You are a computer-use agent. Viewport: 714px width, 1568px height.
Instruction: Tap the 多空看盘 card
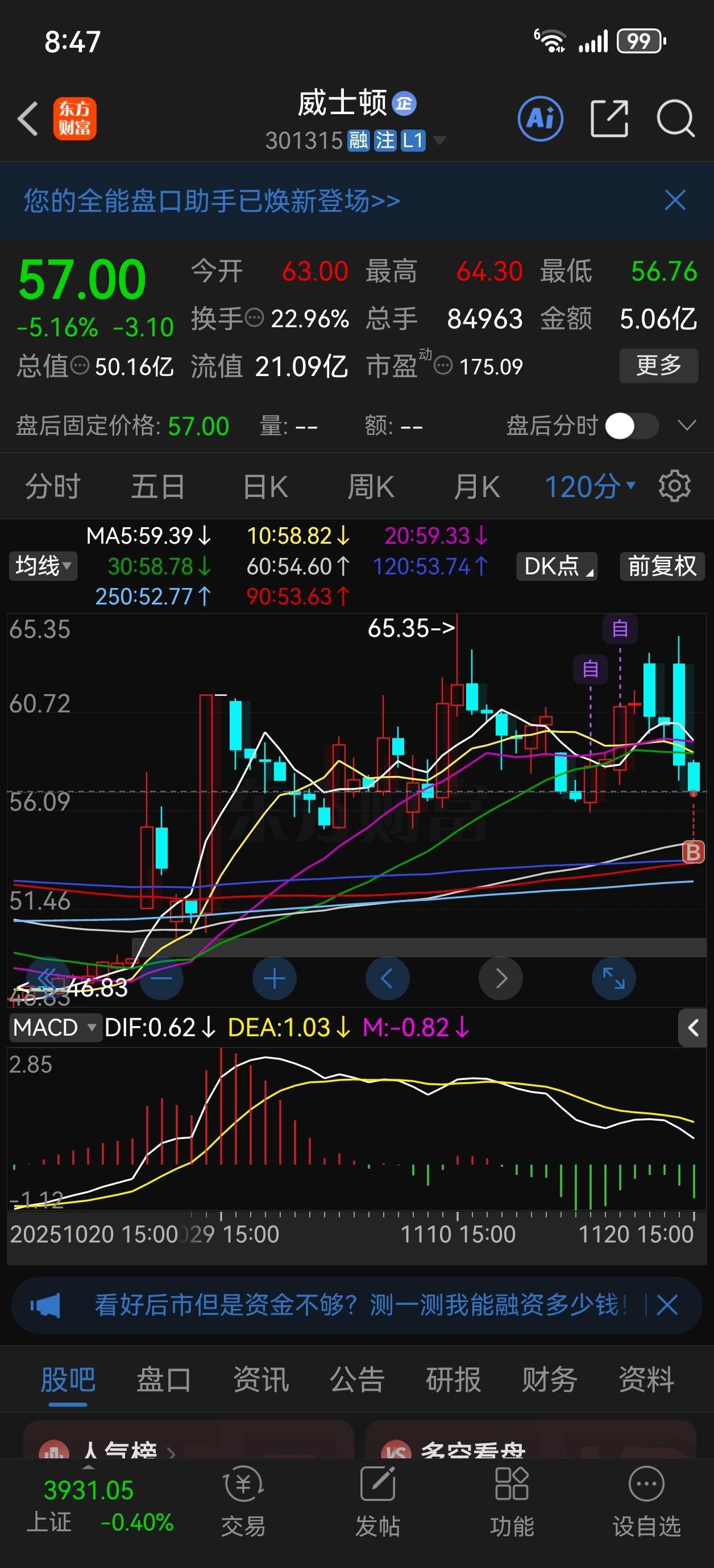pos(530,1440)
